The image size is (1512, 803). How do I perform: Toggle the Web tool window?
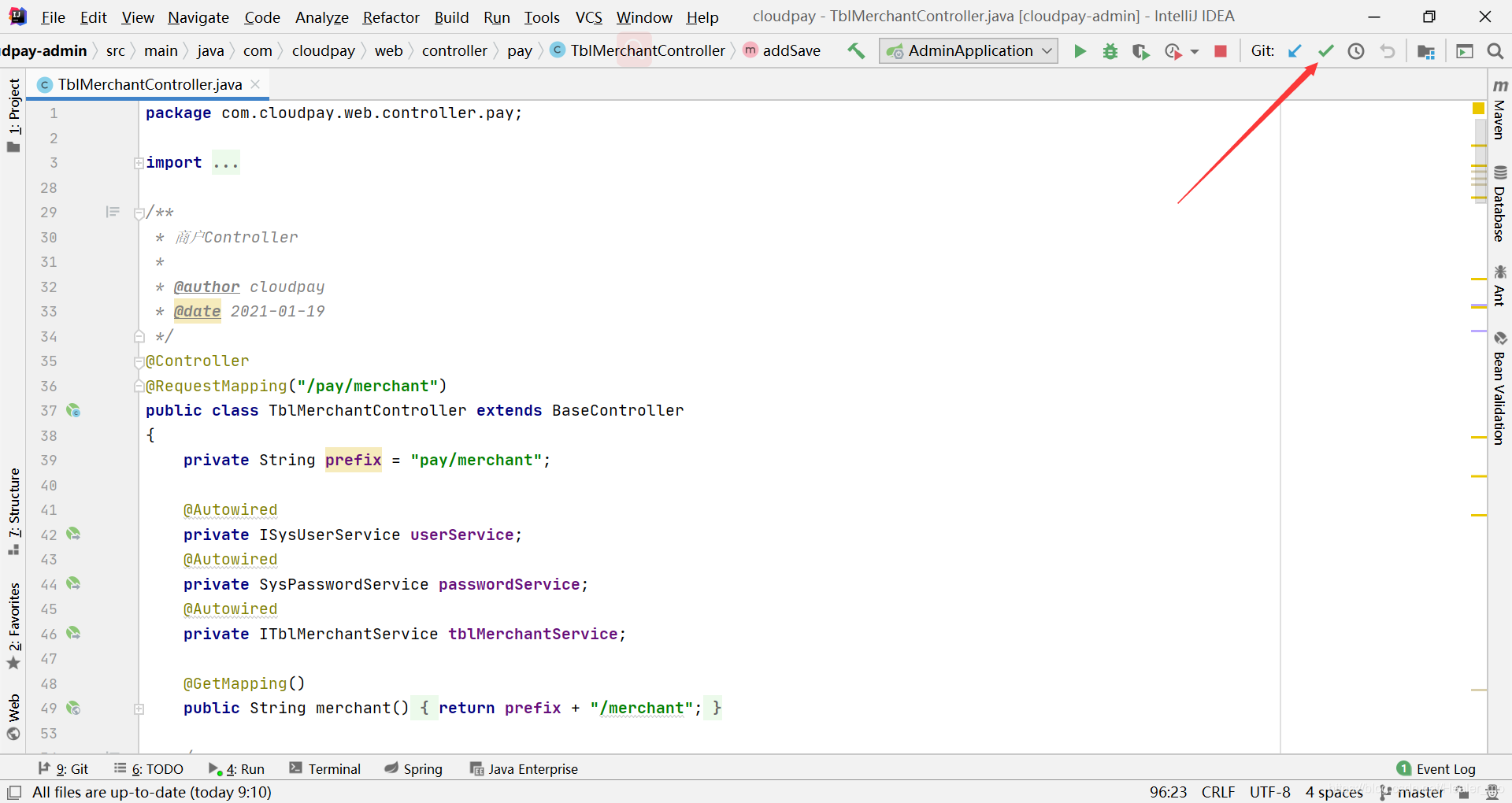(x=13, y=716)
